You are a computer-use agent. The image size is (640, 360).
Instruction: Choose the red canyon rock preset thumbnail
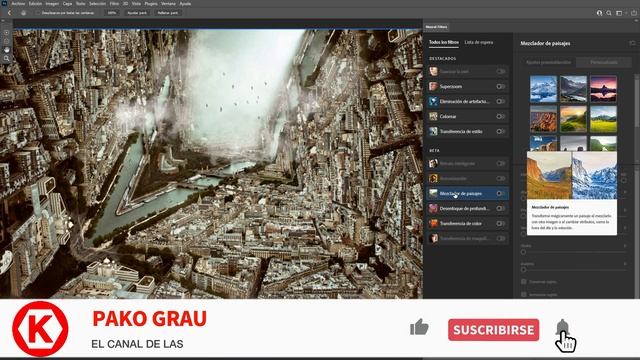pyautogui.click(x=543, y=119)
